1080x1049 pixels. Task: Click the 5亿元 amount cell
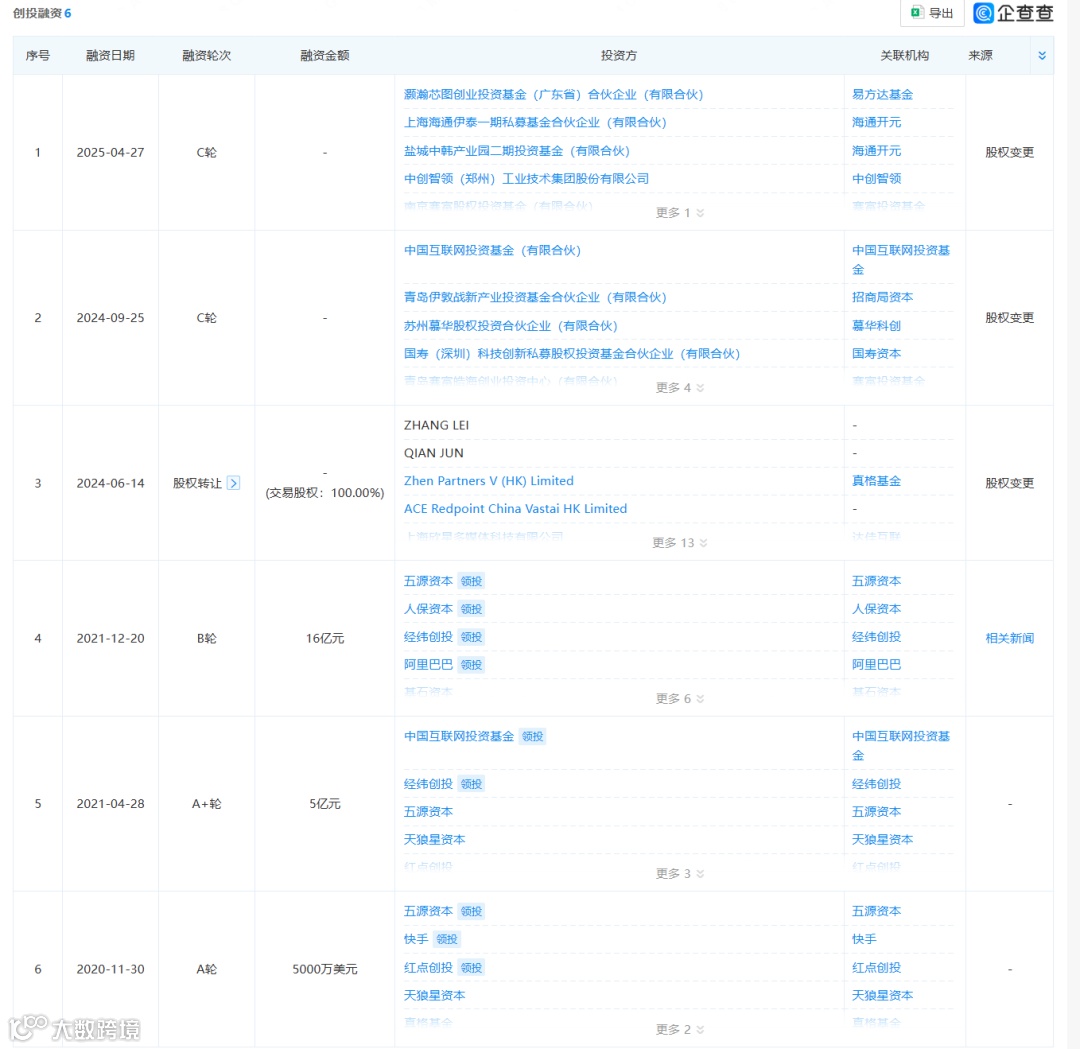pos(324,804)
